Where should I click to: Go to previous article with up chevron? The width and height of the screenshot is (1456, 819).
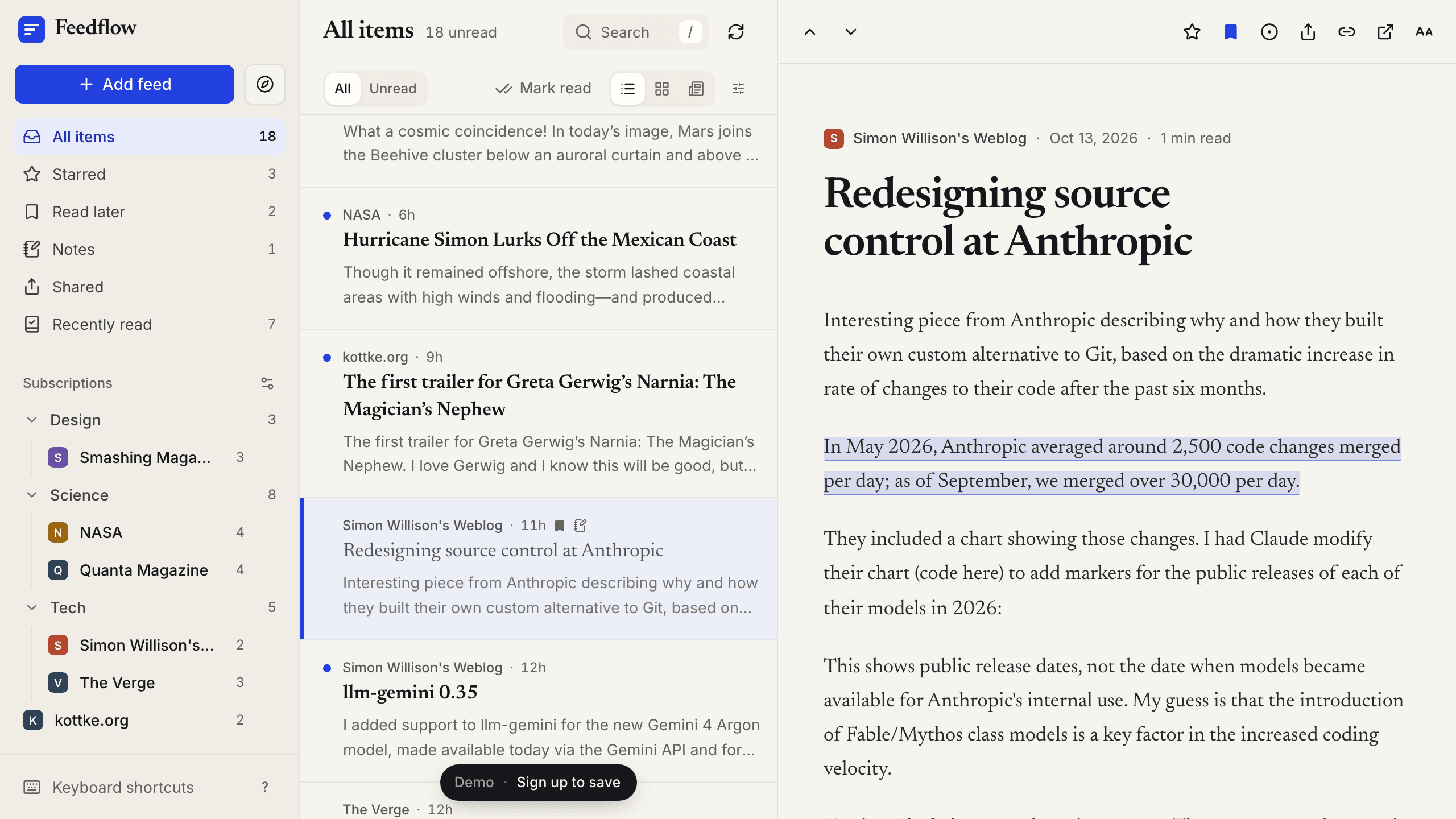810,32
